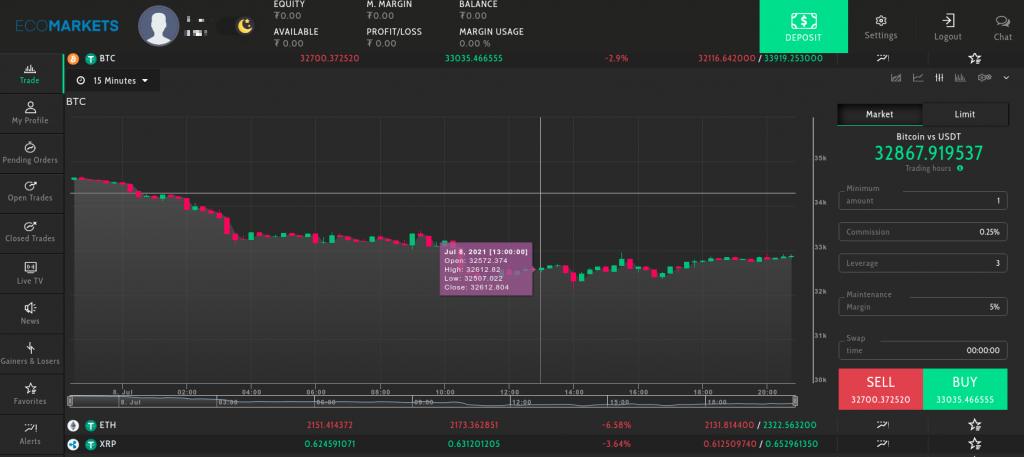Click the Bitcoin price 32867.919537
Screen dimensions: 1024x457
tap(929, 153)
